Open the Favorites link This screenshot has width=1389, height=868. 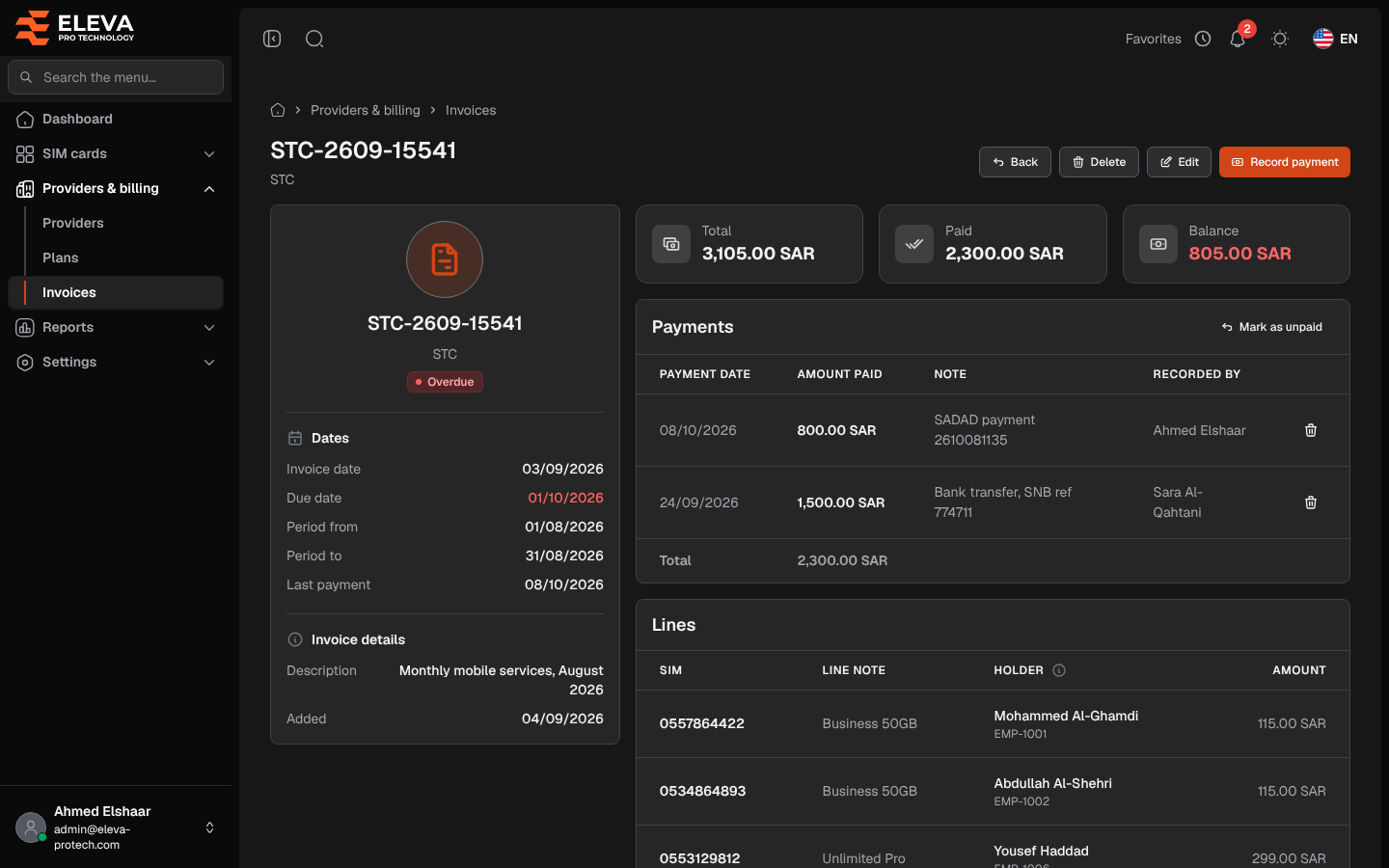tap(1153, 39)
